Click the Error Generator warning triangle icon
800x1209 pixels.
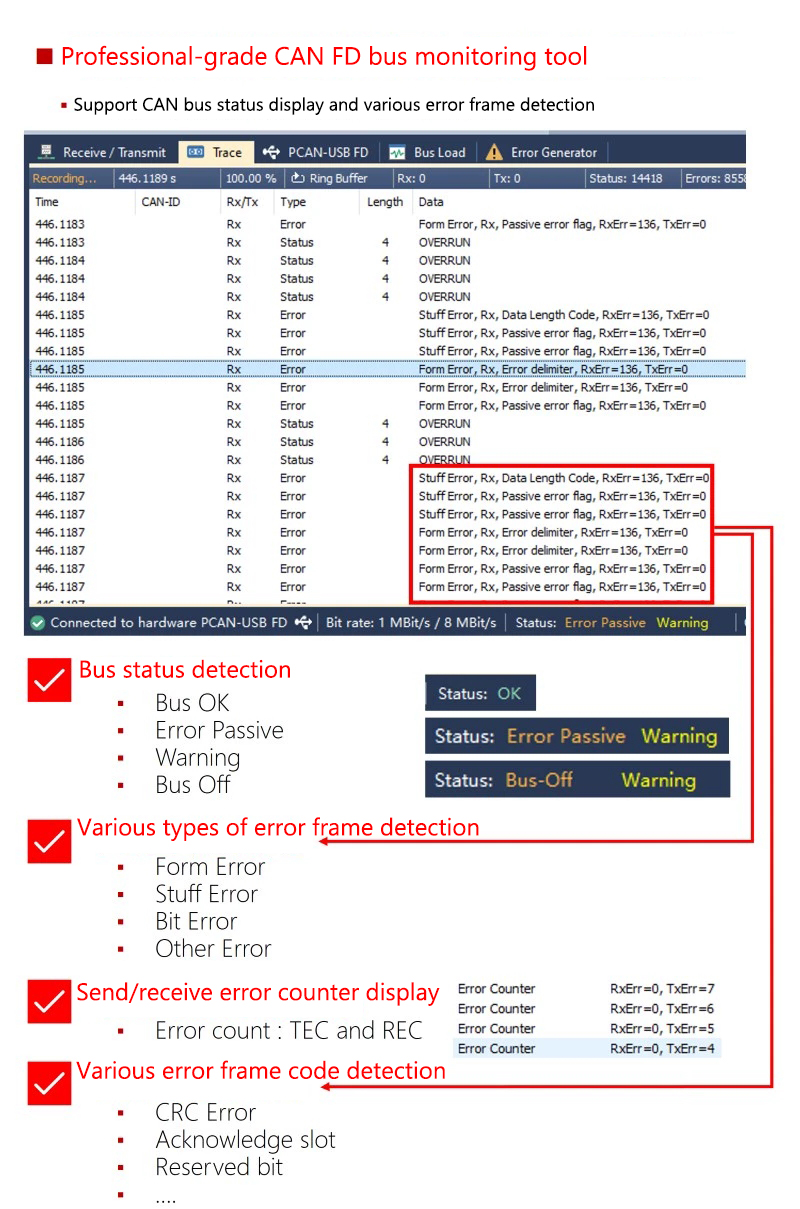click(494, 153)
